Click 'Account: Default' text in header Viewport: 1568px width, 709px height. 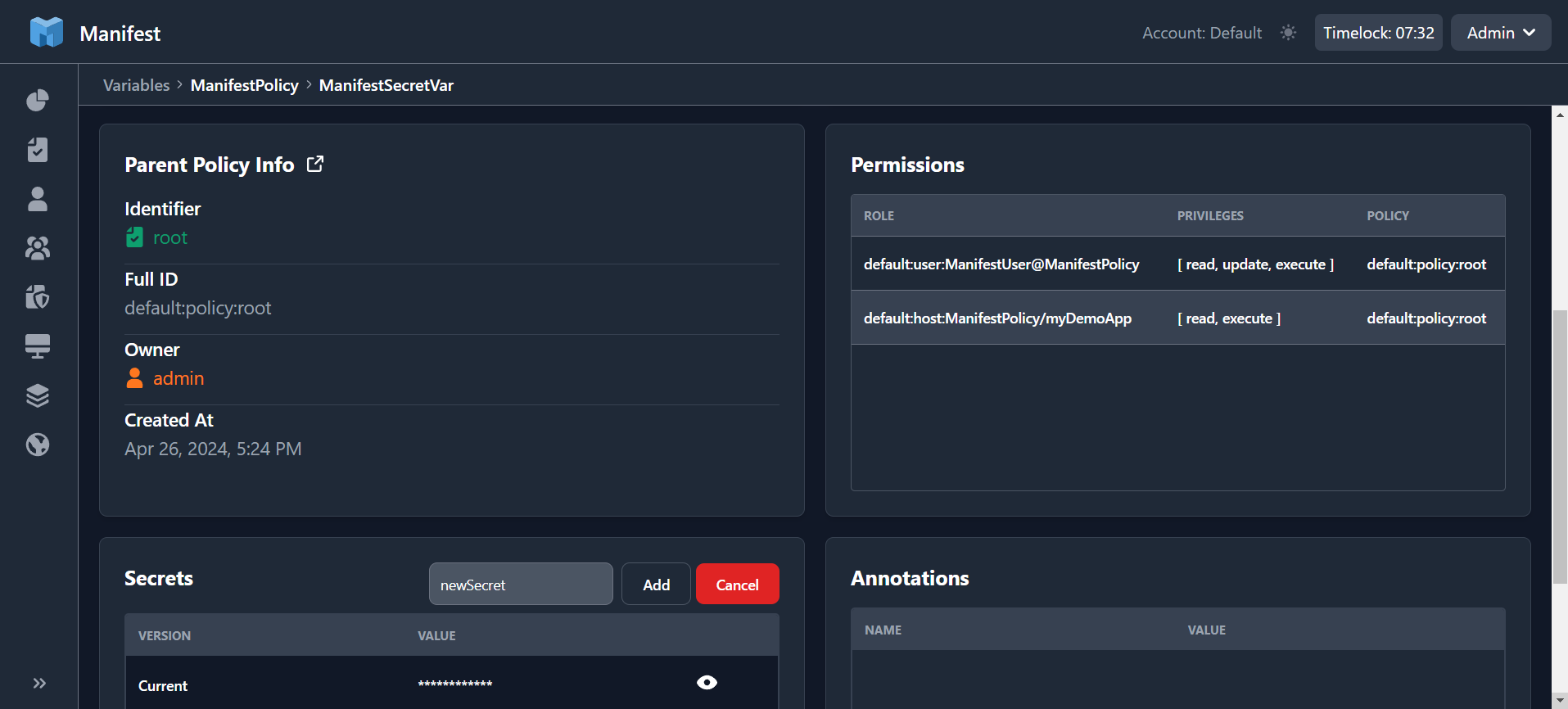pos(1202,33)
